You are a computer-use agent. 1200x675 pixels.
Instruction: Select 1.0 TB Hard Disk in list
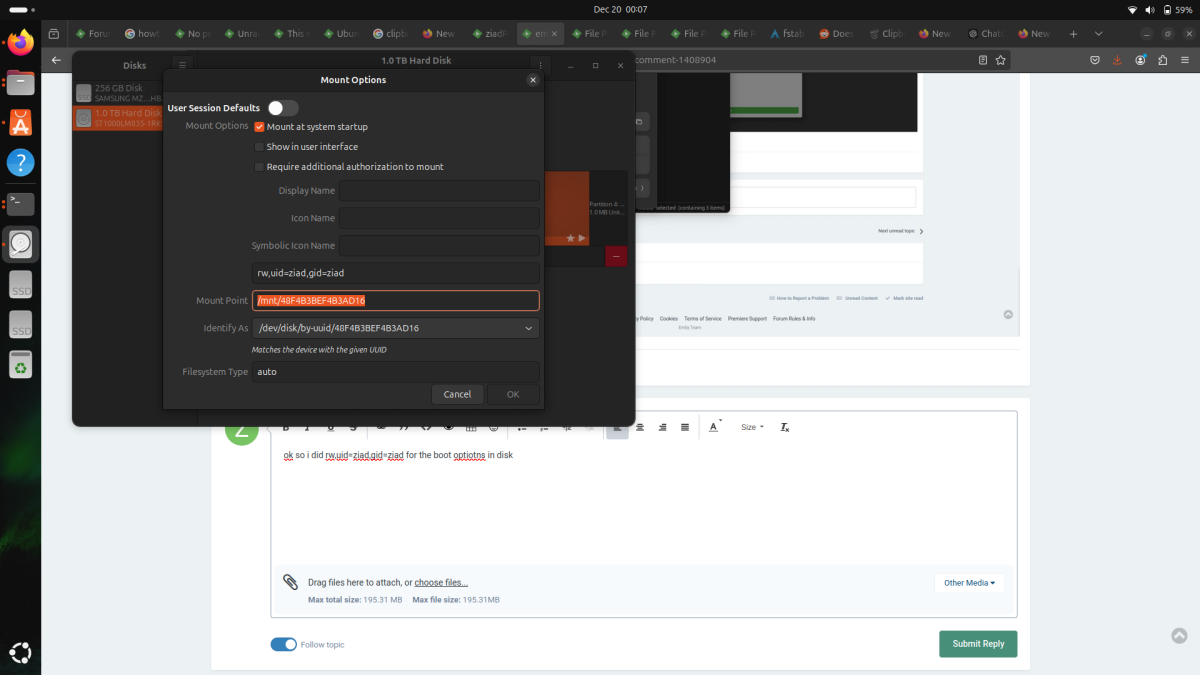pos(118,118)
